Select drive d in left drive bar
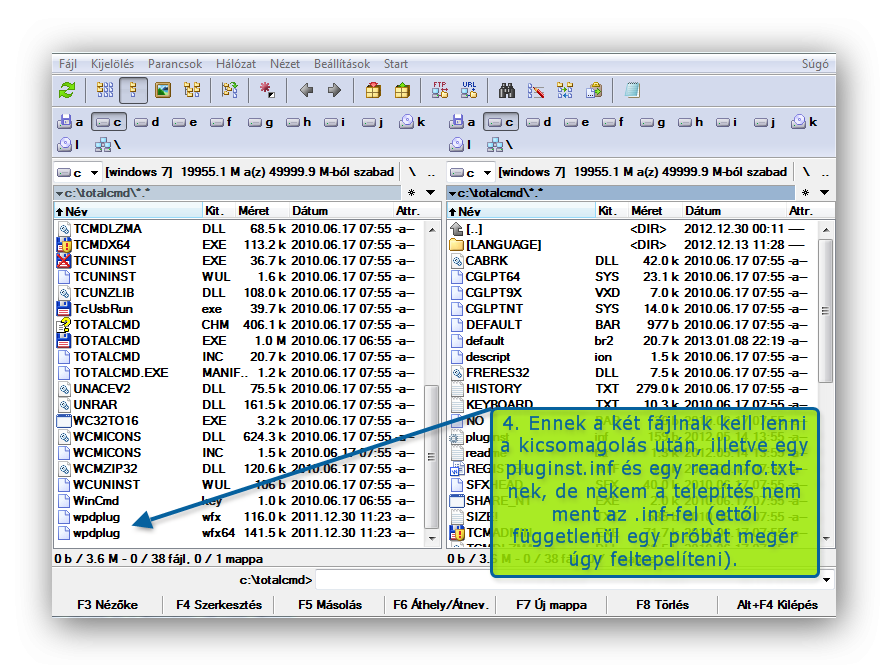Screen dimensions: 888x670 [x=147, y=122]
